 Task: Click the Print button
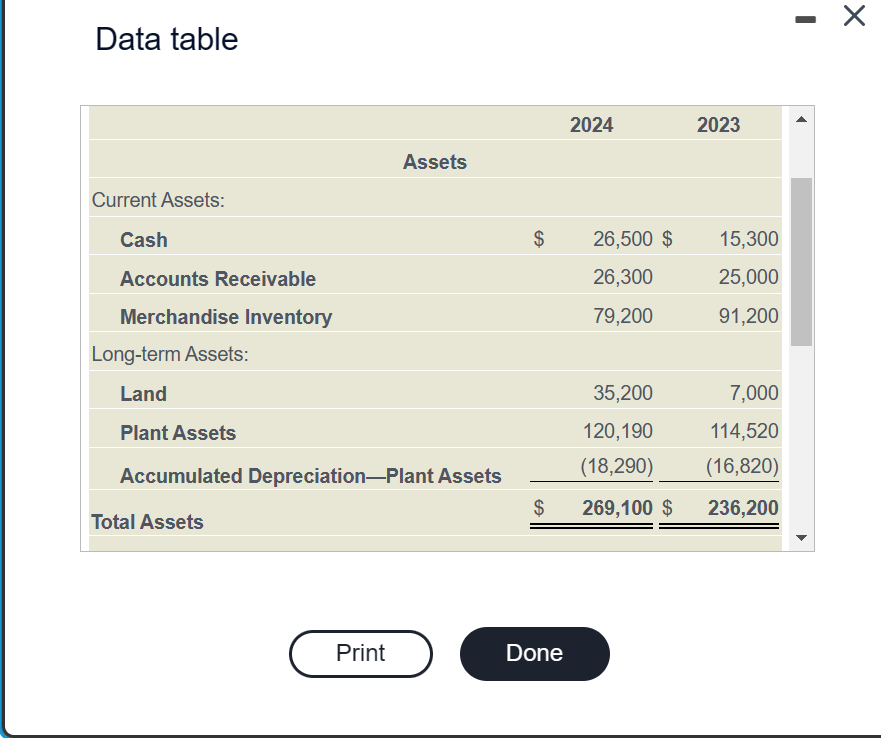click(360, 653)
